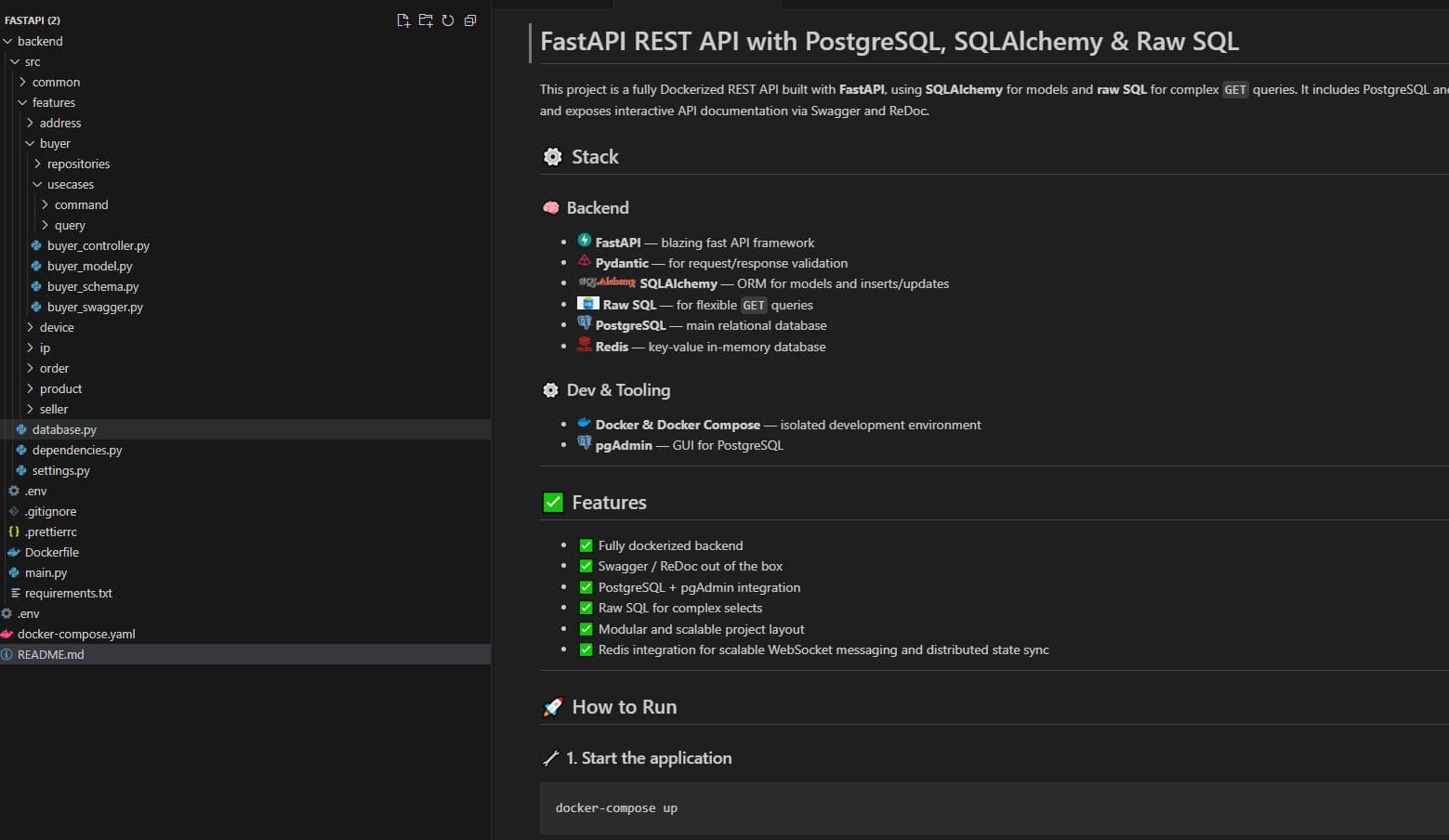
Task: Expand the device folder
Action: [31, 327]
